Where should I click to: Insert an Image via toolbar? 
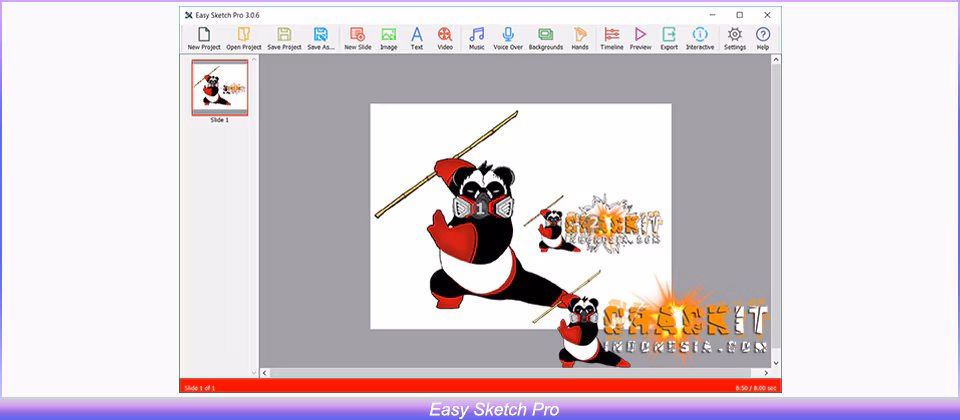click(389, 39)
